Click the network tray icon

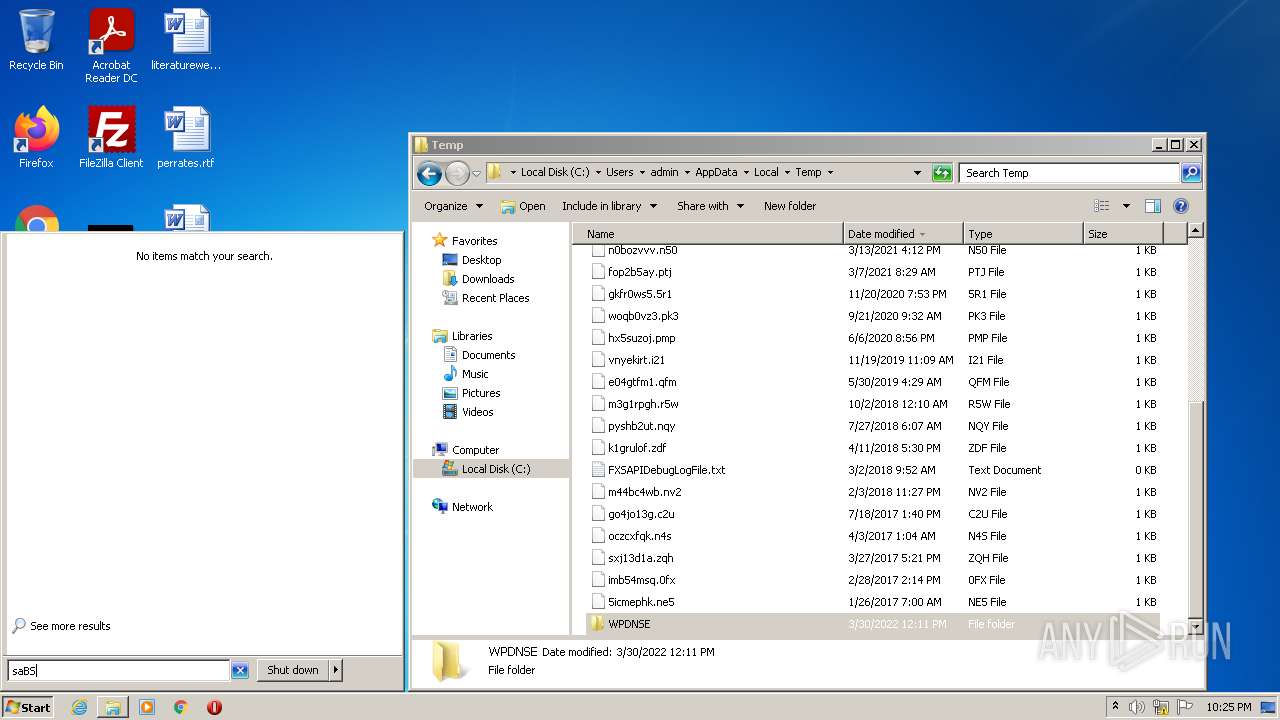pyautogui.click(x=1161, y=707)
